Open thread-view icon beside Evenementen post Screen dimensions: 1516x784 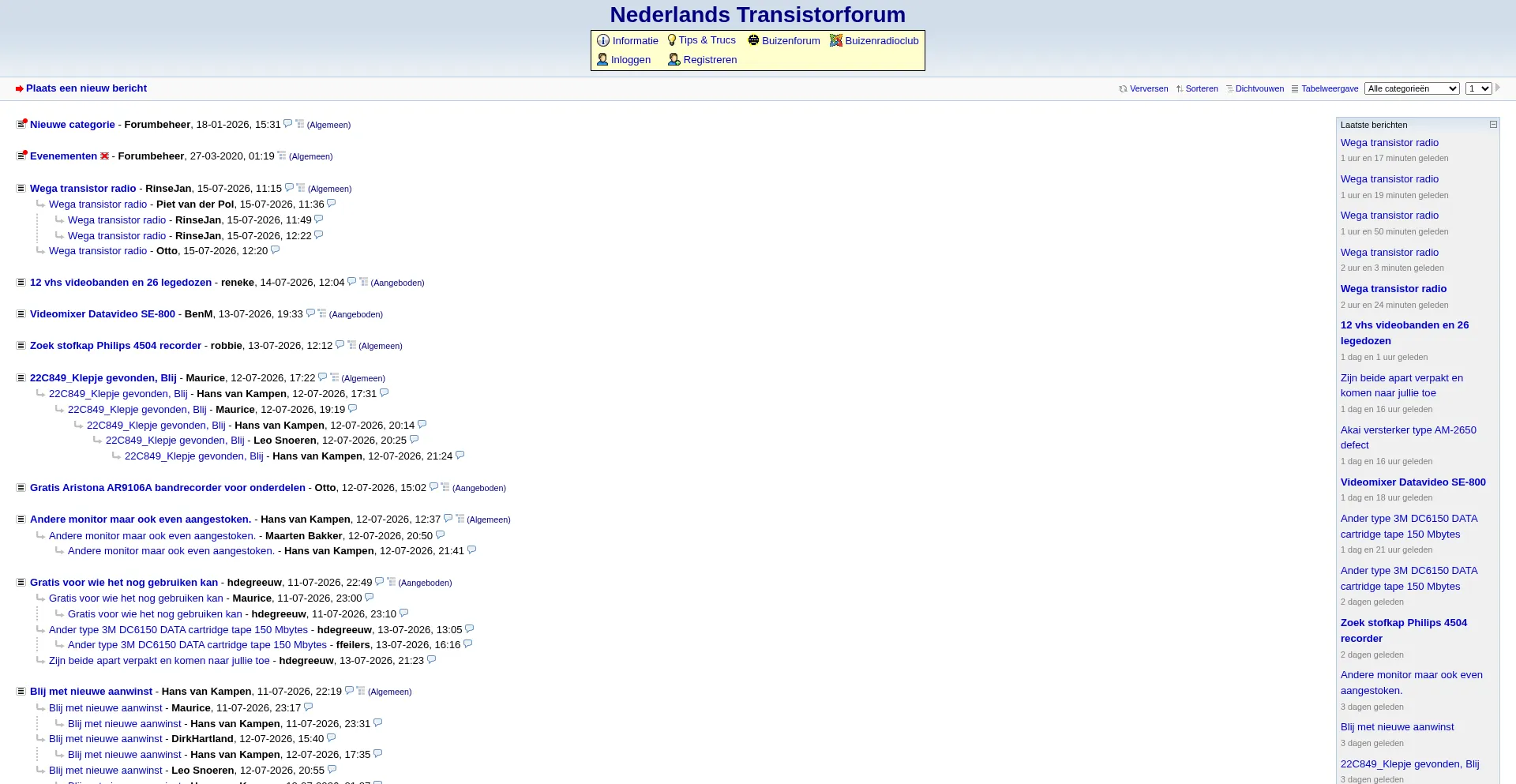[282, 156]
